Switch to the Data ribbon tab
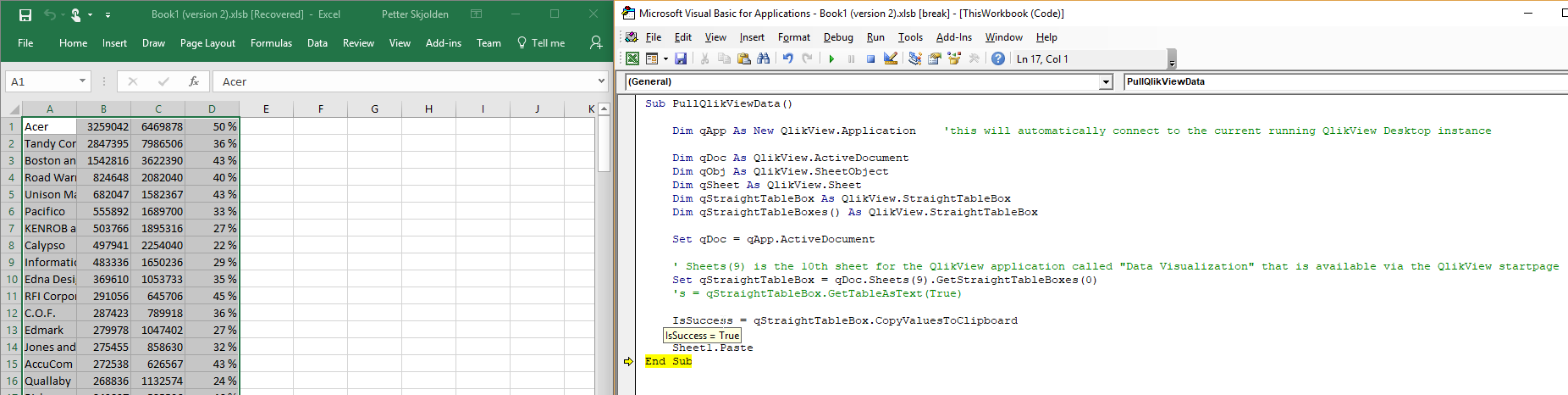This screenshot has width=1568, height=395. pyautogui.click(x=317, y=43)
